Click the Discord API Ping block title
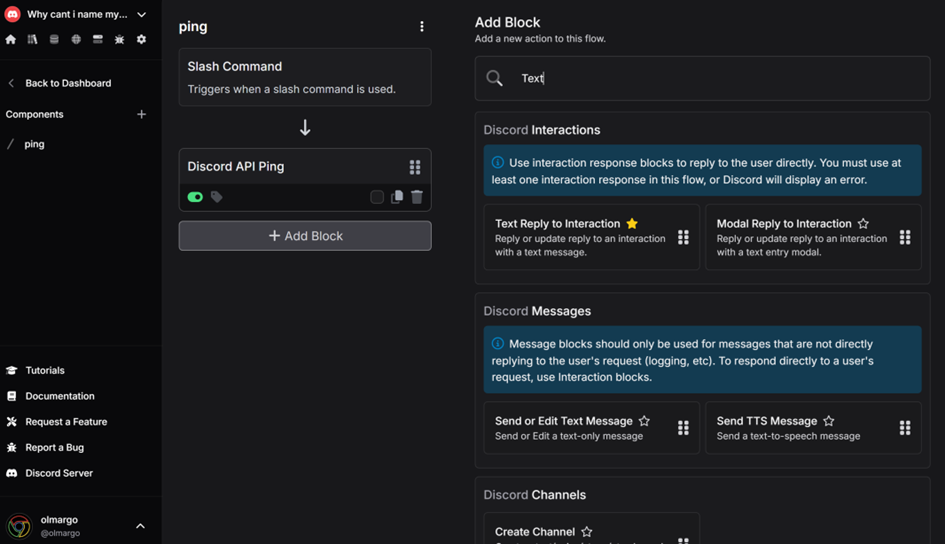The height and width of the screenshot is (544, 945). pyautogui.click(x=236, y=166)
